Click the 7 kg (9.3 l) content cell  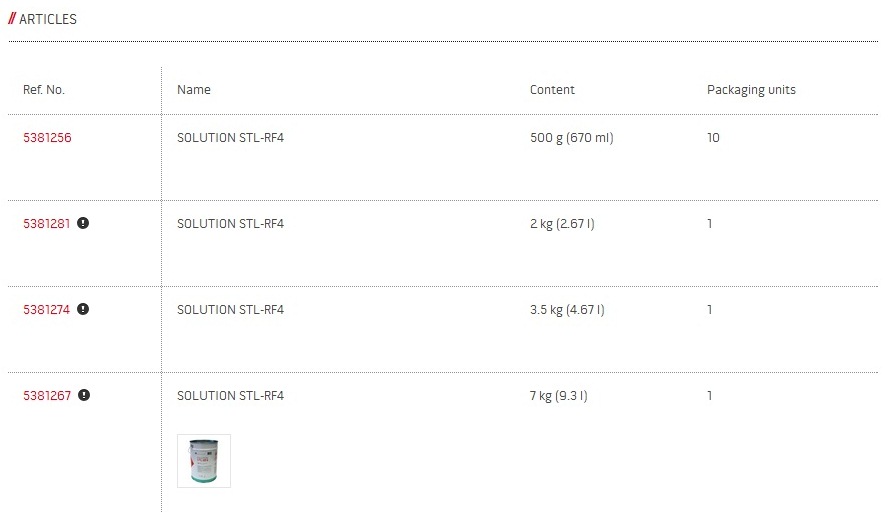click(x=558, y=396)
